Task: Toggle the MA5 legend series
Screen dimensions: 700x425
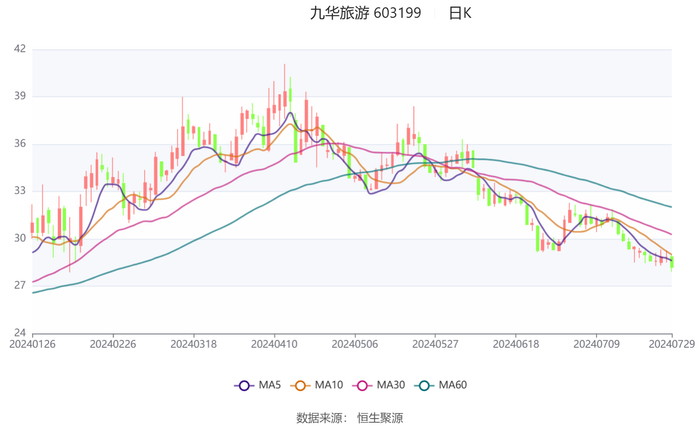Action: tap(258, 385)
